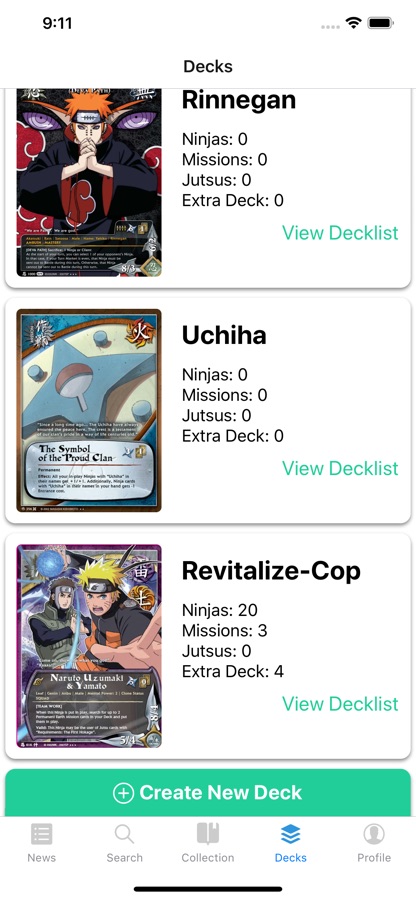The image size is (416, 900).
Task: Open the Profile person icon
Action: [374, 834]
